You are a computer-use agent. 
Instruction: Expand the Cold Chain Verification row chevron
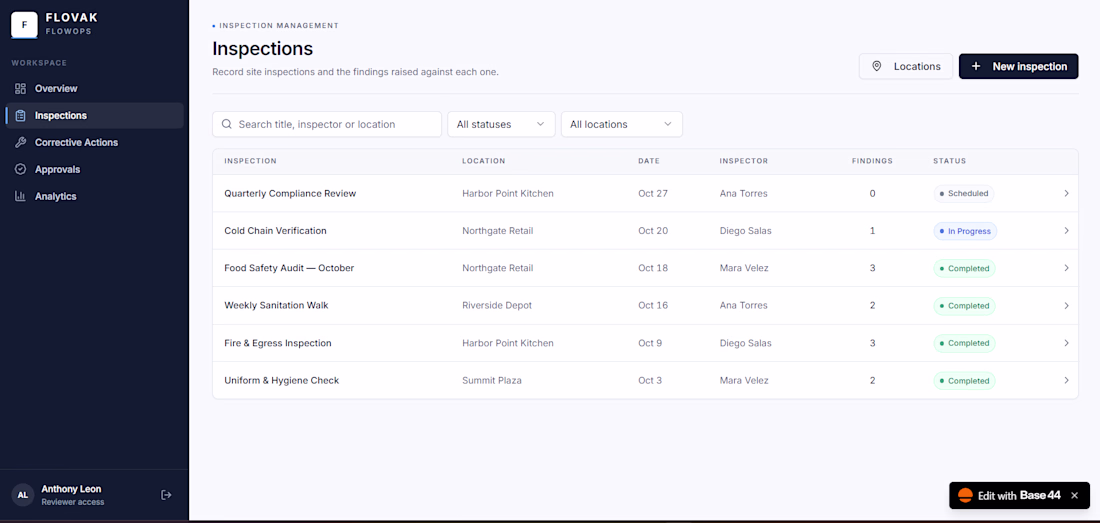point(1066,231)
